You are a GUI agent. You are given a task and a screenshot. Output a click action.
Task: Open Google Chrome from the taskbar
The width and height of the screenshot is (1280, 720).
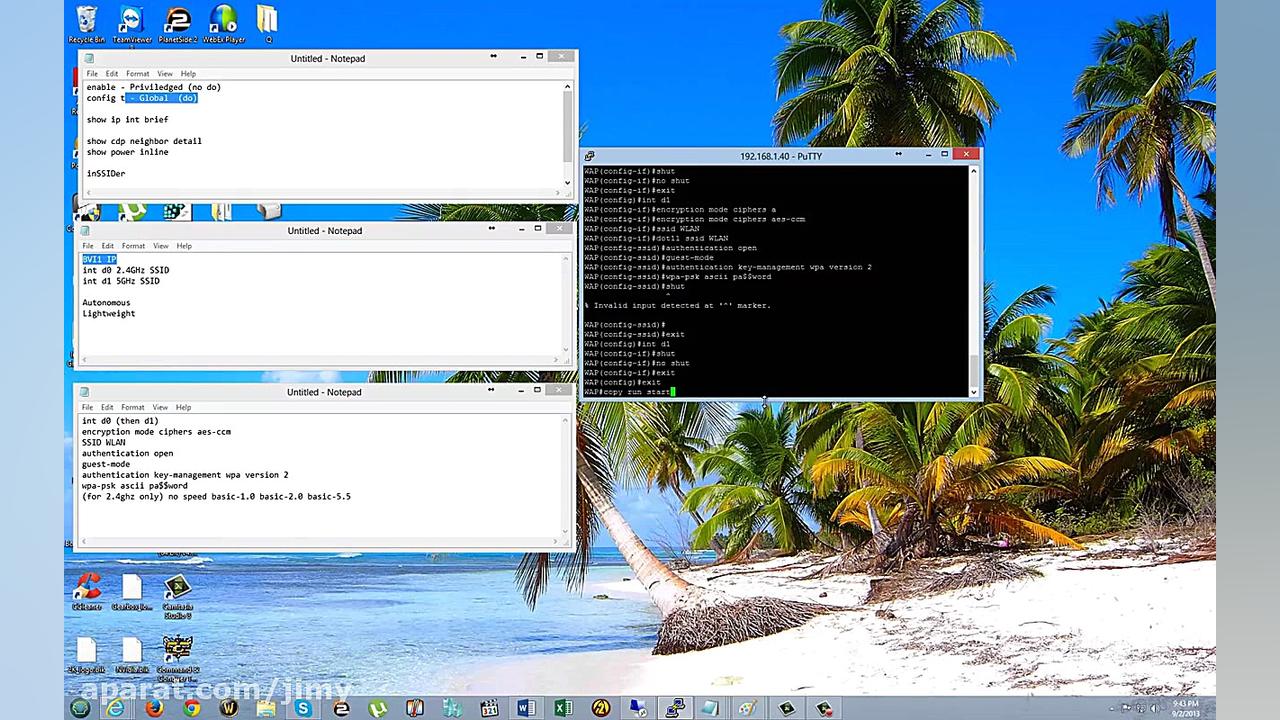[191, 709]
